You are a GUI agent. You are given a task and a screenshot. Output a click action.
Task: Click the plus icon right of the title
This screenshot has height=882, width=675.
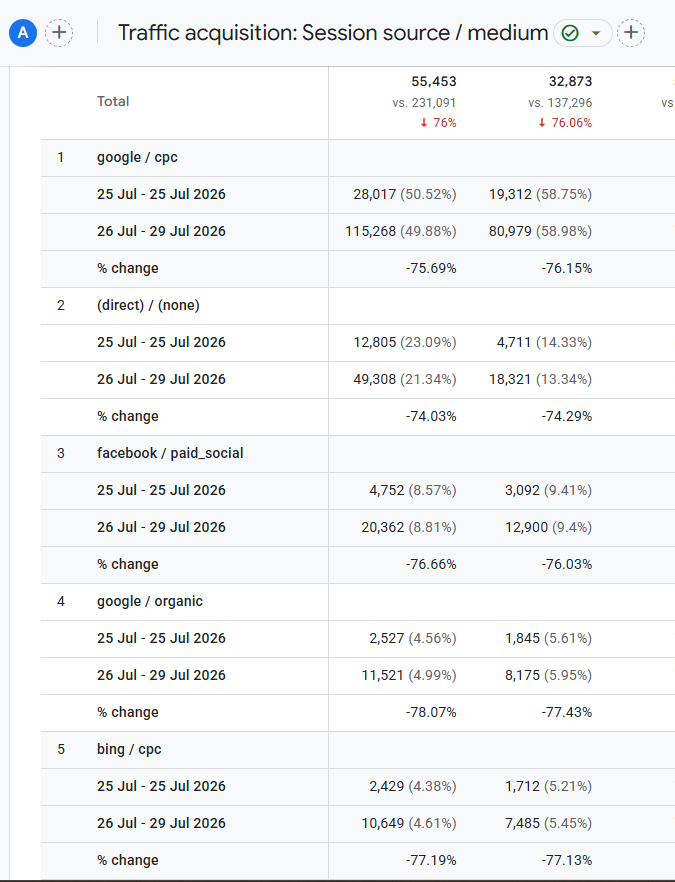click(631, 33)
